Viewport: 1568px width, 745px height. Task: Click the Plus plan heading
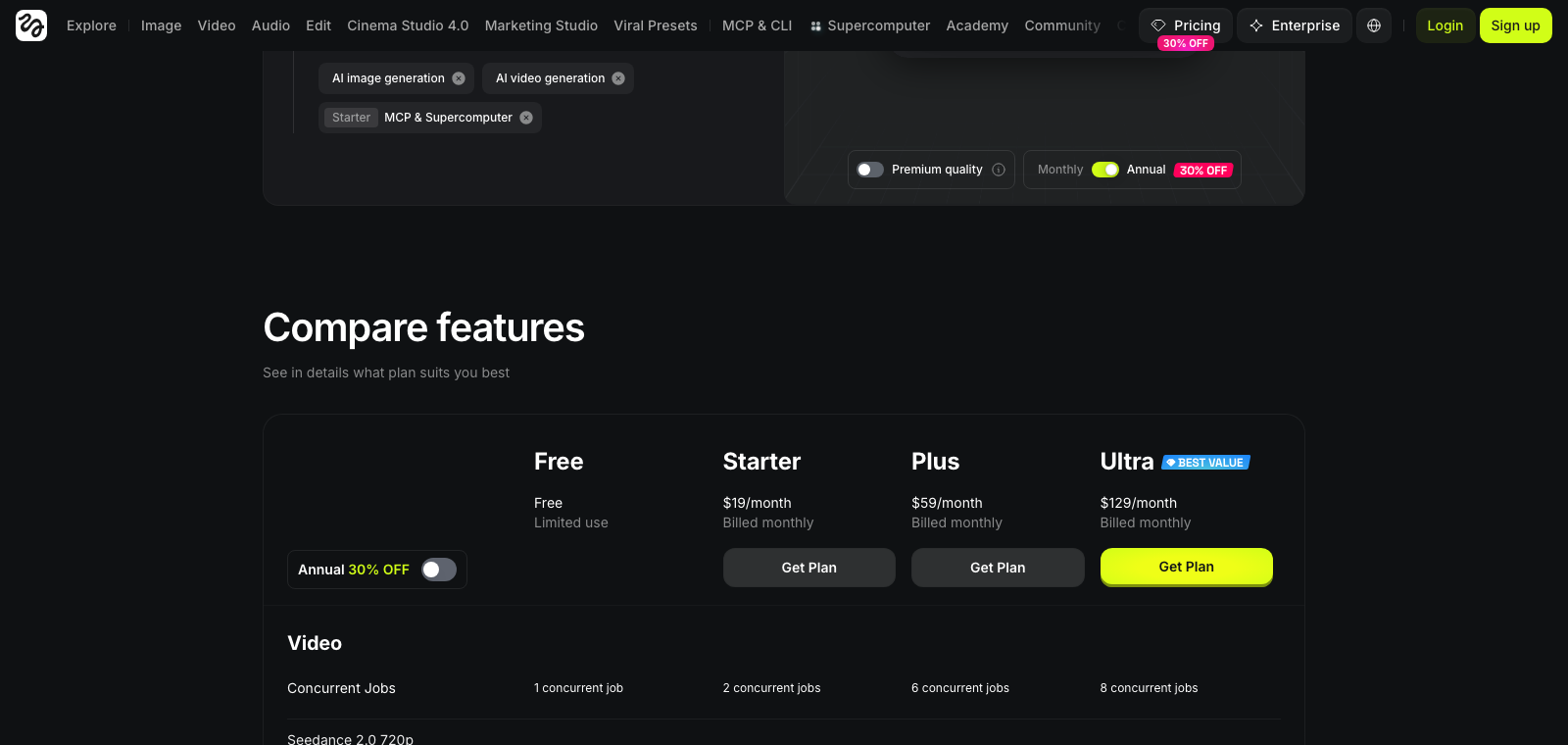[x=935, y=462]
